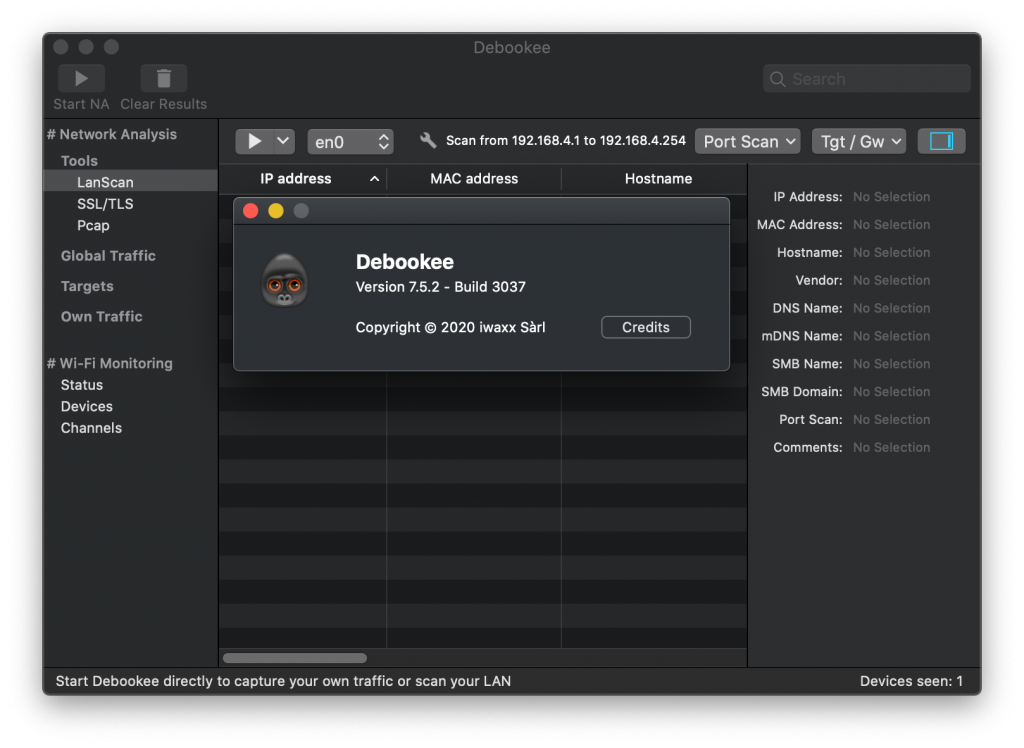Click the IP address sort arrow
The image size is (1024, 748).
tap(374, 178)
